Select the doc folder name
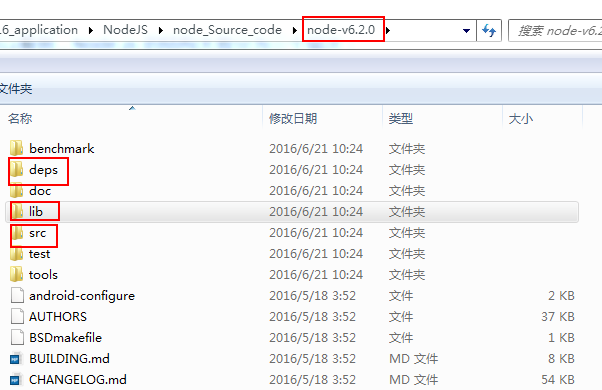 pyautogui.click(x=40, y=191)
